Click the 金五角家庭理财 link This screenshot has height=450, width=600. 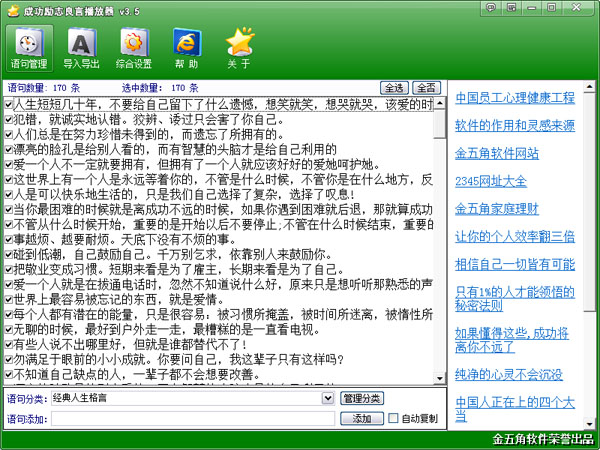(497, 208)
